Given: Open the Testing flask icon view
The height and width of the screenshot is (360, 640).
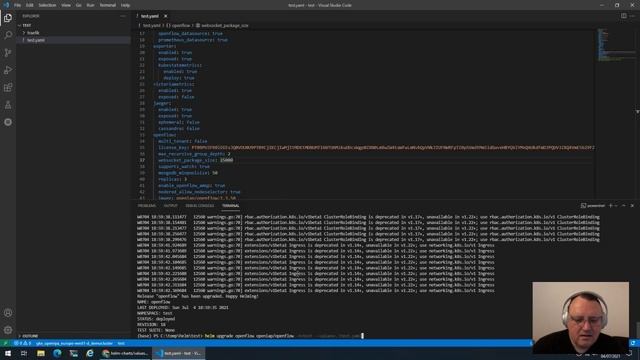Looking at the screenshot, I should (x=8, y=105).
